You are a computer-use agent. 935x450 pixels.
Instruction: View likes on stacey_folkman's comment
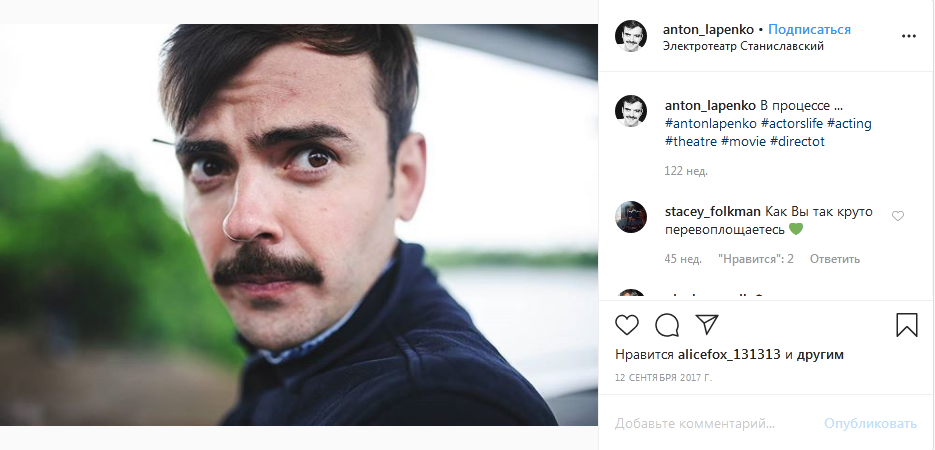pos(755,259)
